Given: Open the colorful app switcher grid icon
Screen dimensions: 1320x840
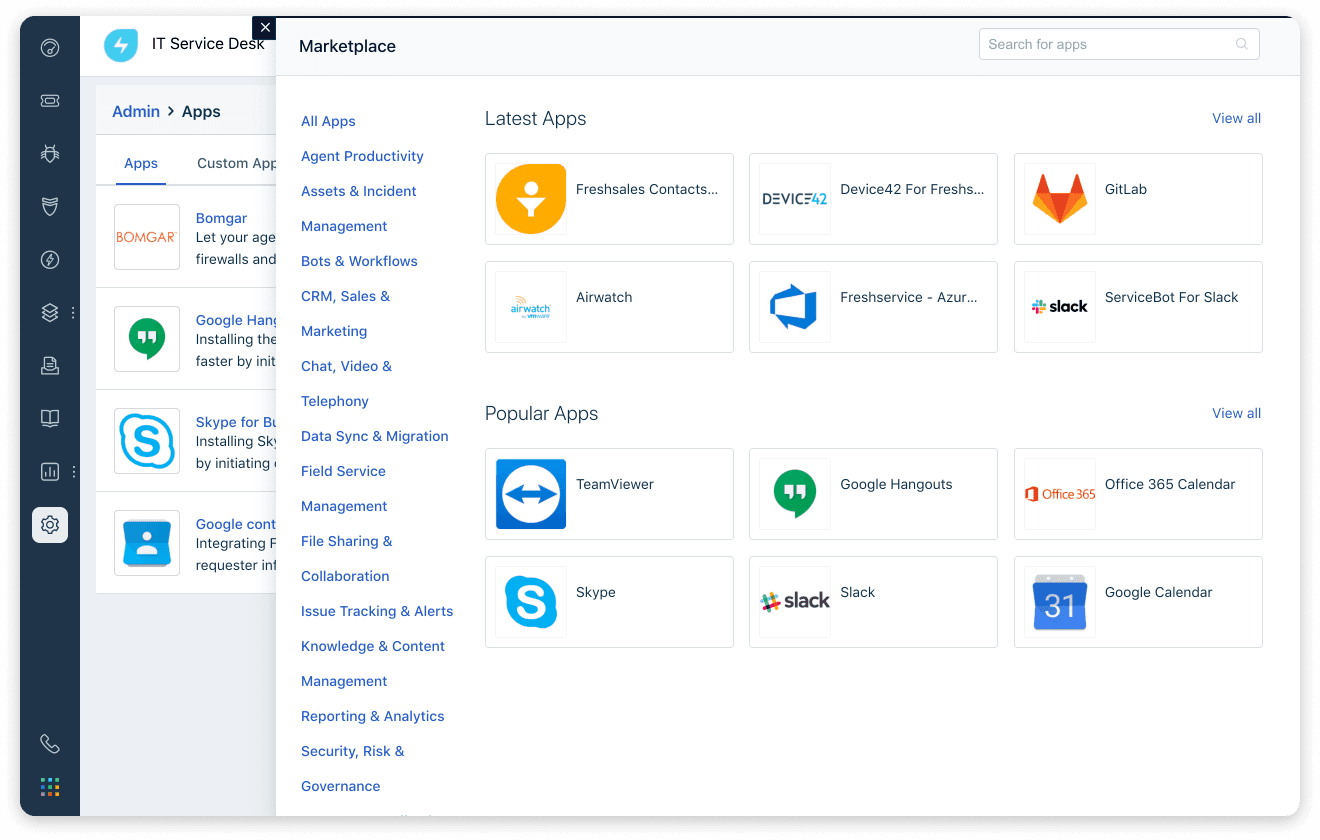Looking at the screenshot, I should click(x=50, y=787).
